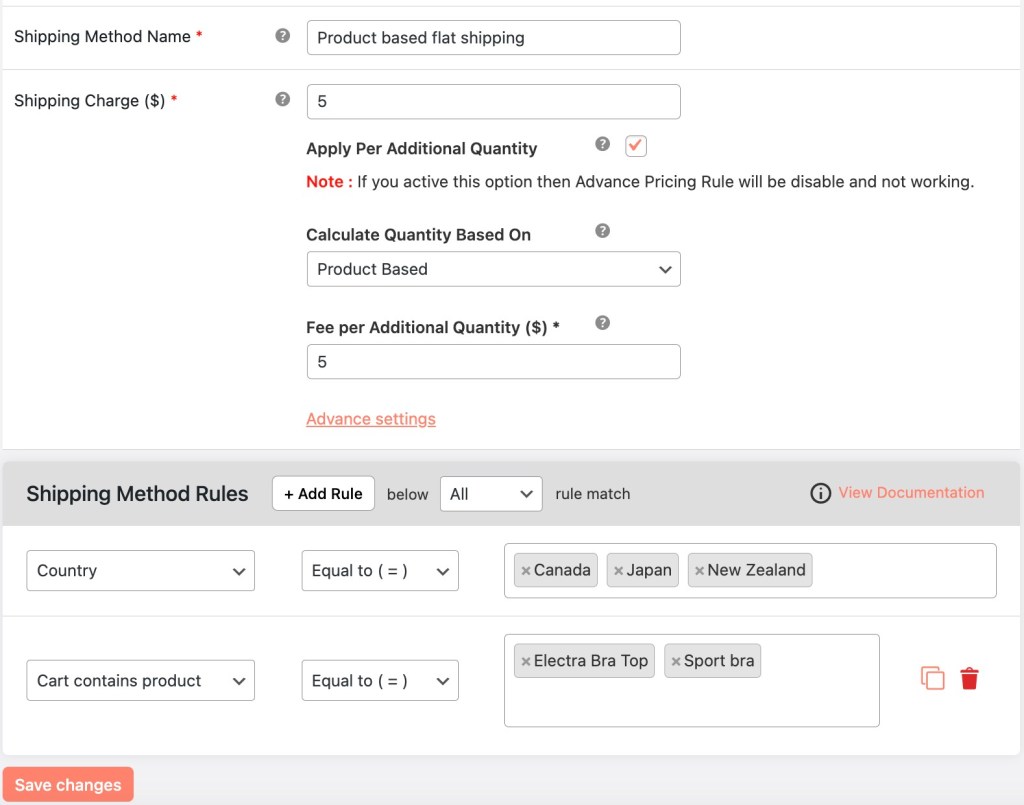Click help icon beside Shipping Charge
Viewport: 1024px width, 805px height.
point(283,99)
